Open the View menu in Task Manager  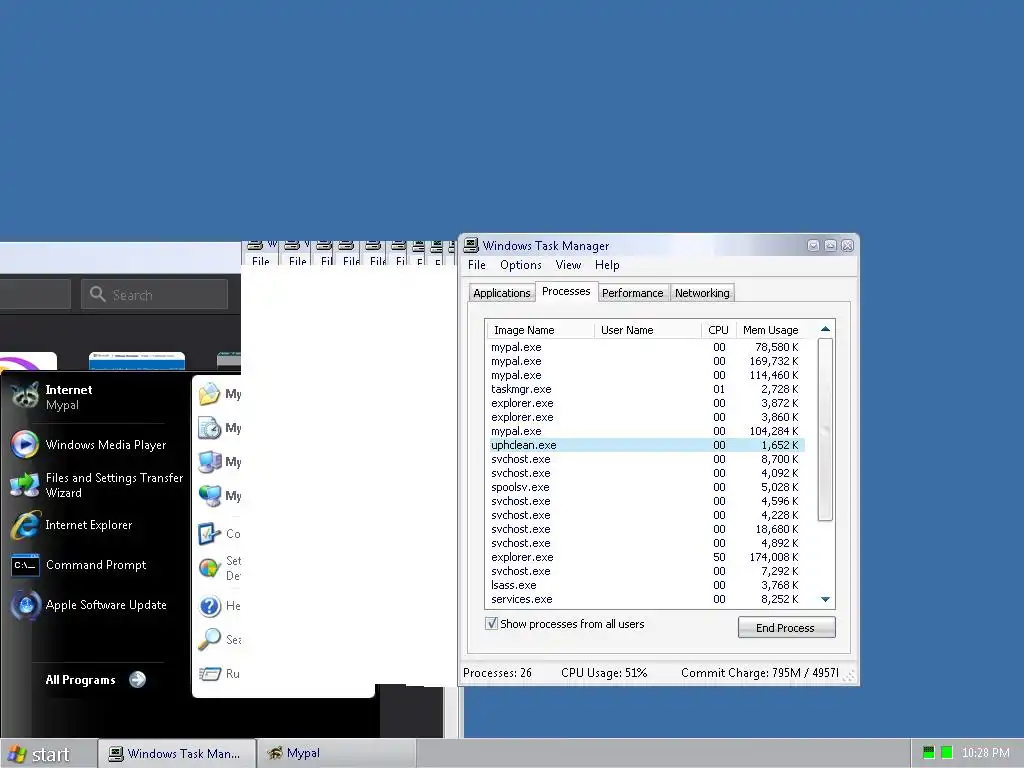coord(568,264)
